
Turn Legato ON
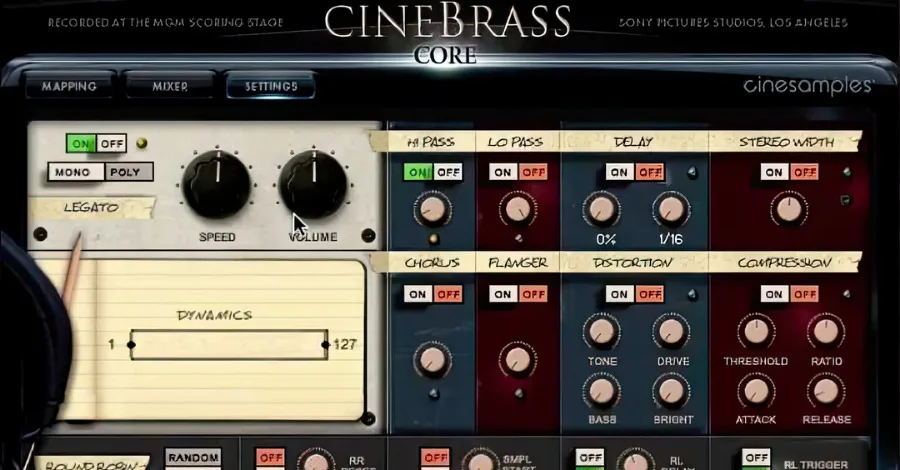point(81,143)
